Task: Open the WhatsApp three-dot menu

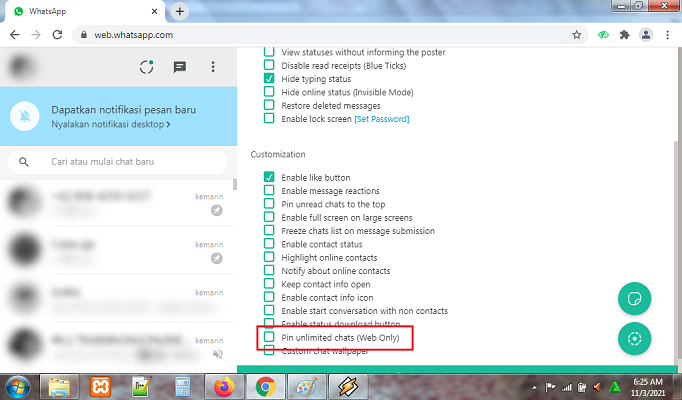Action: click(213, 67)
